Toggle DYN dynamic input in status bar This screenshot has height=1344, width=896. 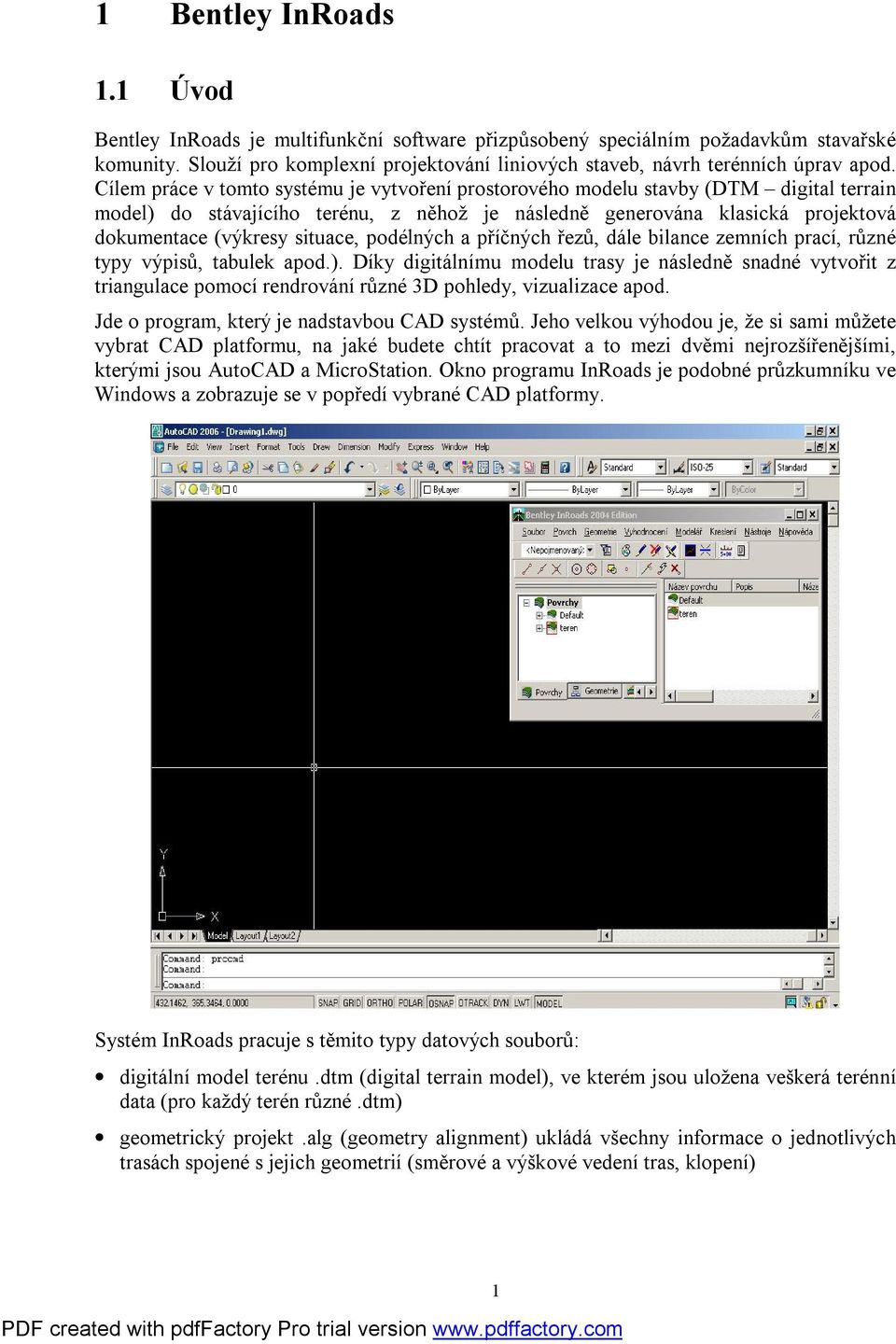pyautogui.click(x=501, y=1003)
